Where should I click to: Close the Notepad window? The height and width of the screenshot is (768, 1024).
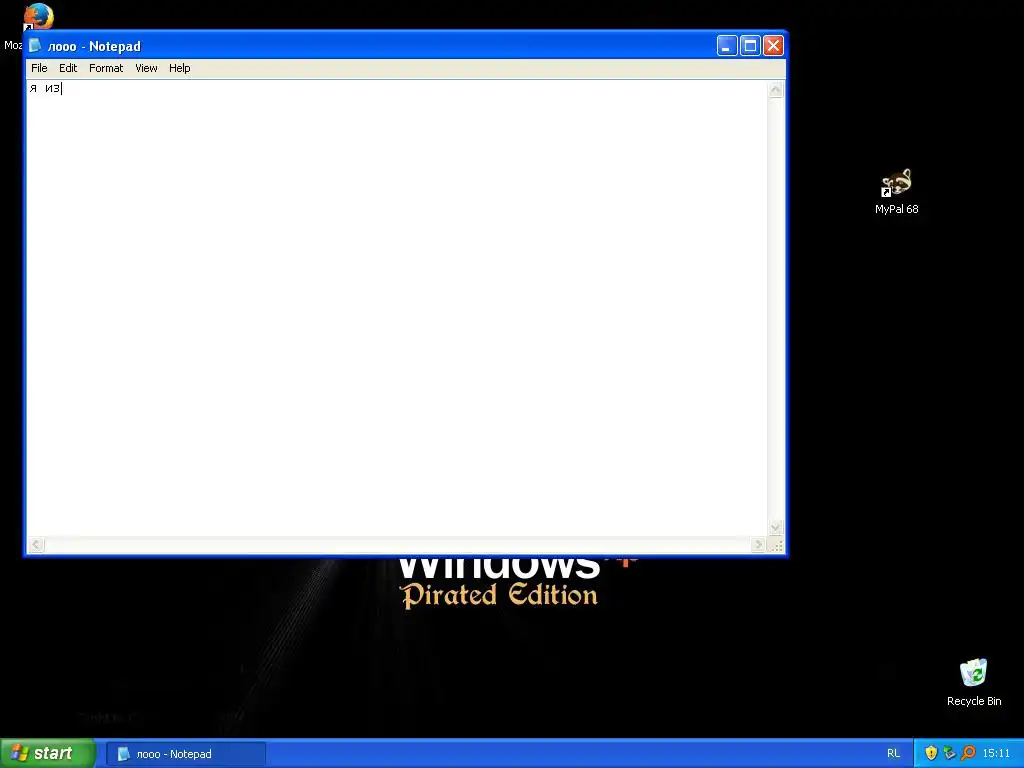click(x=773, y=45)
